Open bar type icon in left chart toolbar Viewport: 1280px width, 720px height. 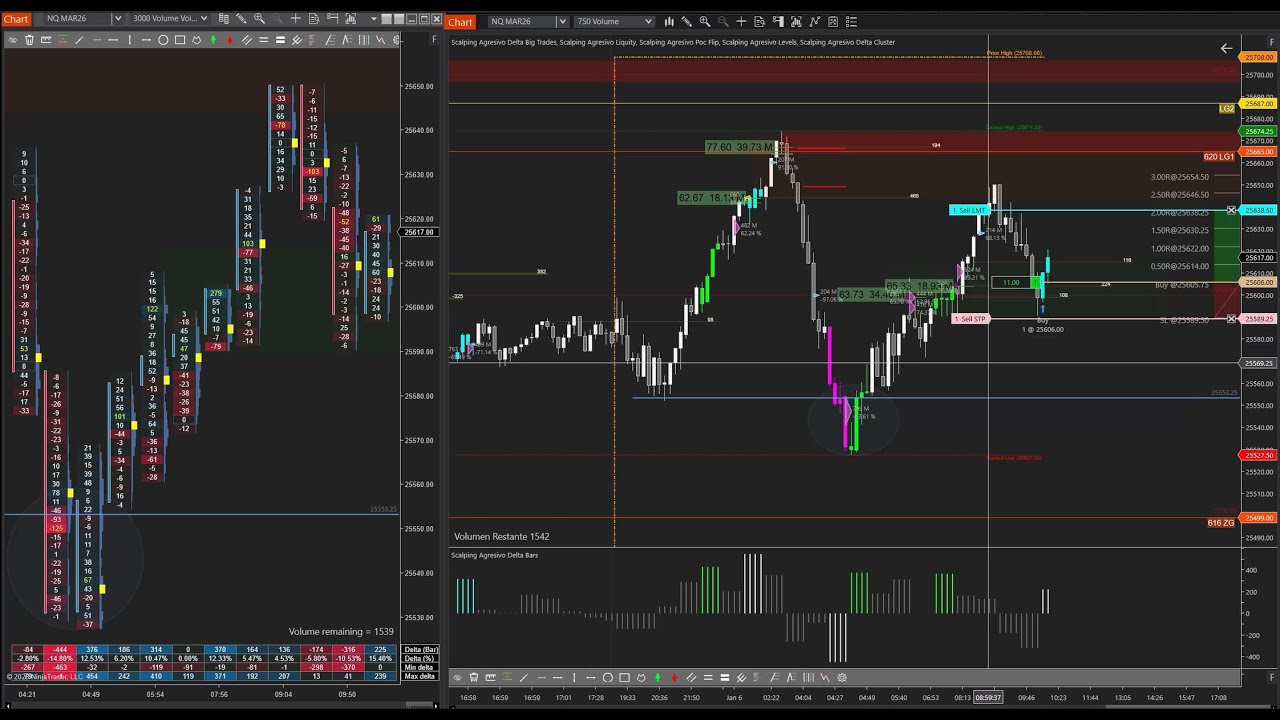tap(224, 19)
